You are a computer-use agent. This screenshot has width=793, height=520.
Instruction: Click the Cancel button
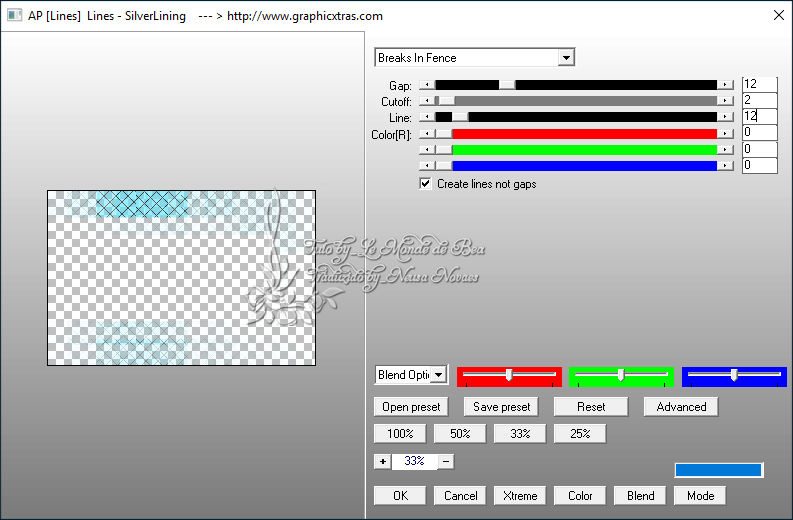(x=460, y=496)
